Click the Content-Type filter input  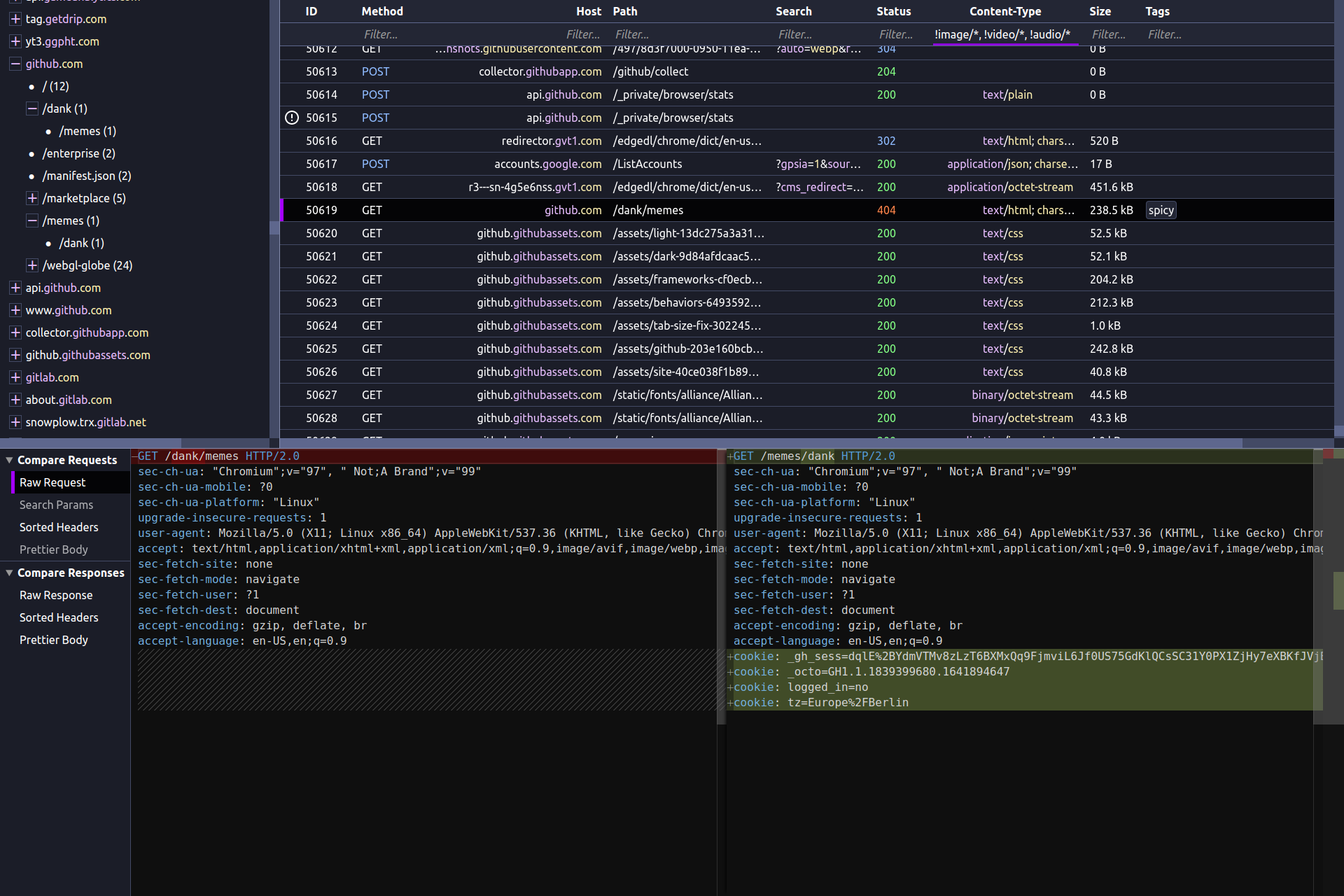click(1002, 34)
